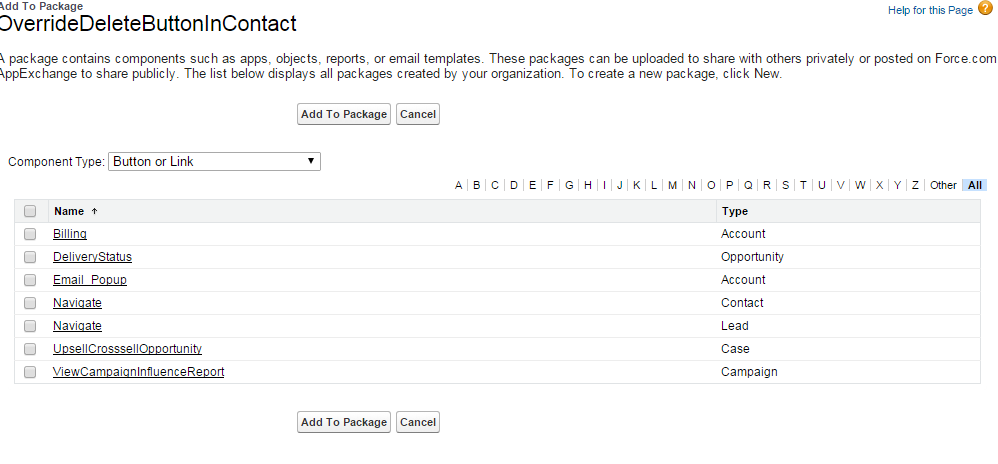
Task: Open the UpsellCrosssellOpportunity link
Action: tap(127, 349)
